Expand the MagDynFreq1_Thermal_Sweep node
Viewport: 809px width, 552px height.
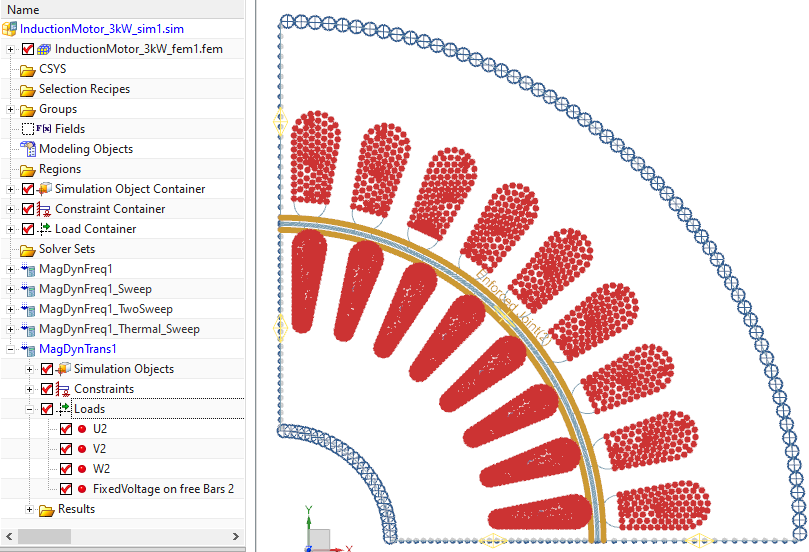tap(10, 329)
